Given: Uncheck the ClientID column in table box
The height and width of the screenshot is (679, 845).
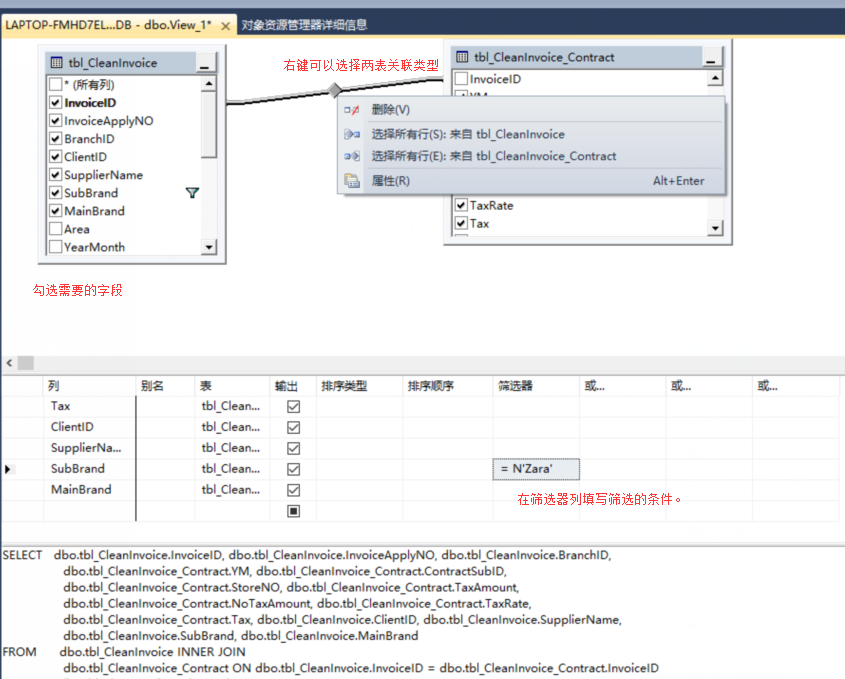Looking at the screenshot, I should (x=56, y=157).
